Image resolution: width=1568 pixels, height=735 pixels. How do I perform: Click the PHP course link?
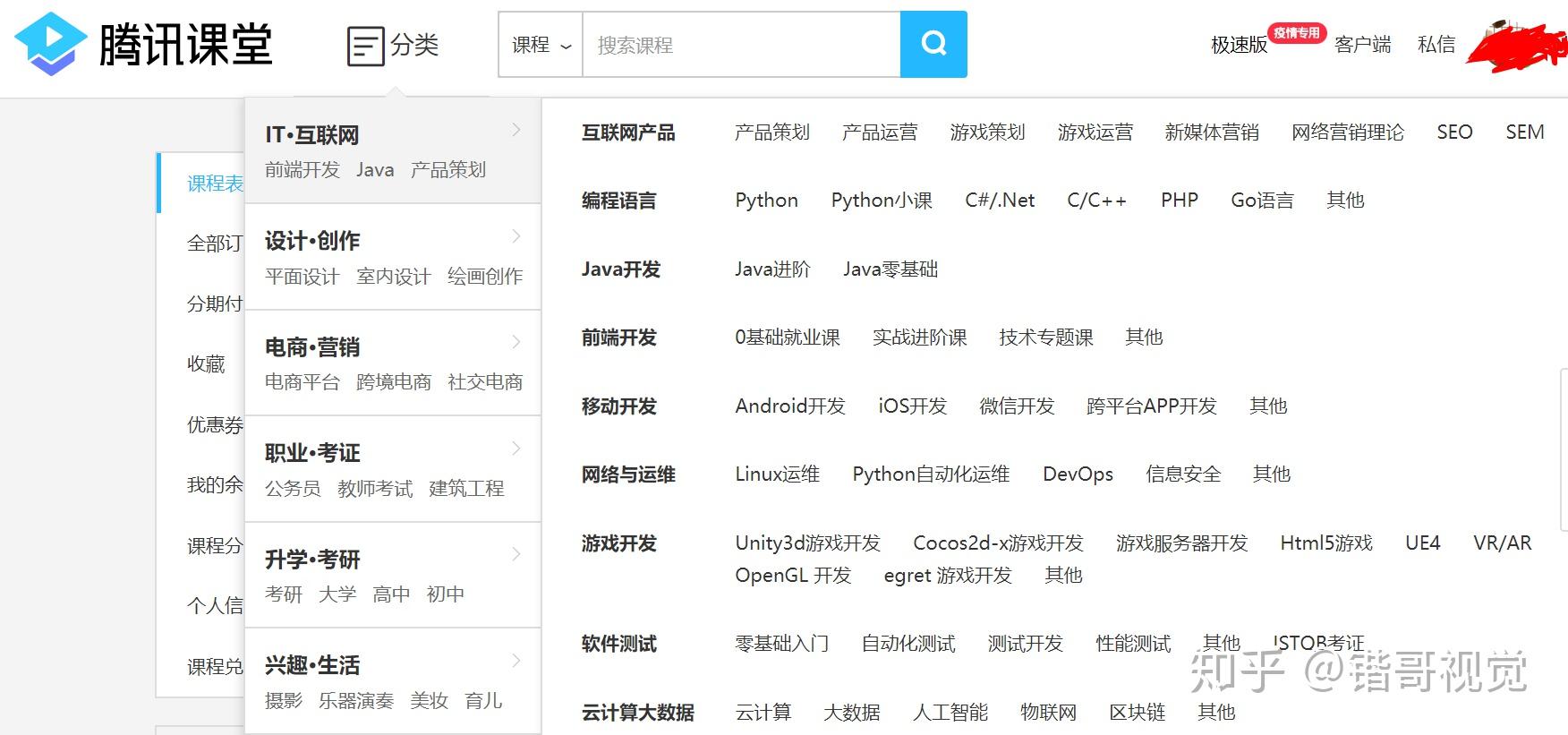(x=1180, y=201)
